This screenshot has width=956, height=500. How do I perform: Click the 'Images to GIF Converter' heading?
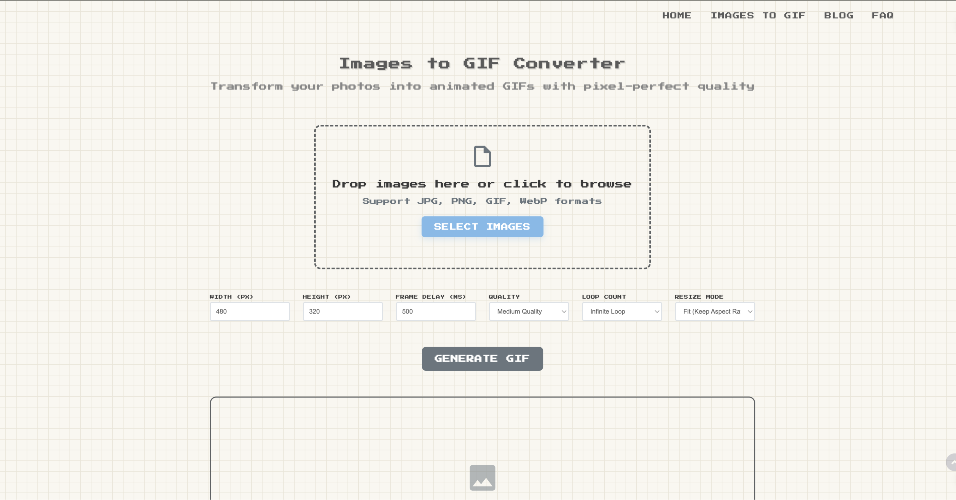point(482,63)
